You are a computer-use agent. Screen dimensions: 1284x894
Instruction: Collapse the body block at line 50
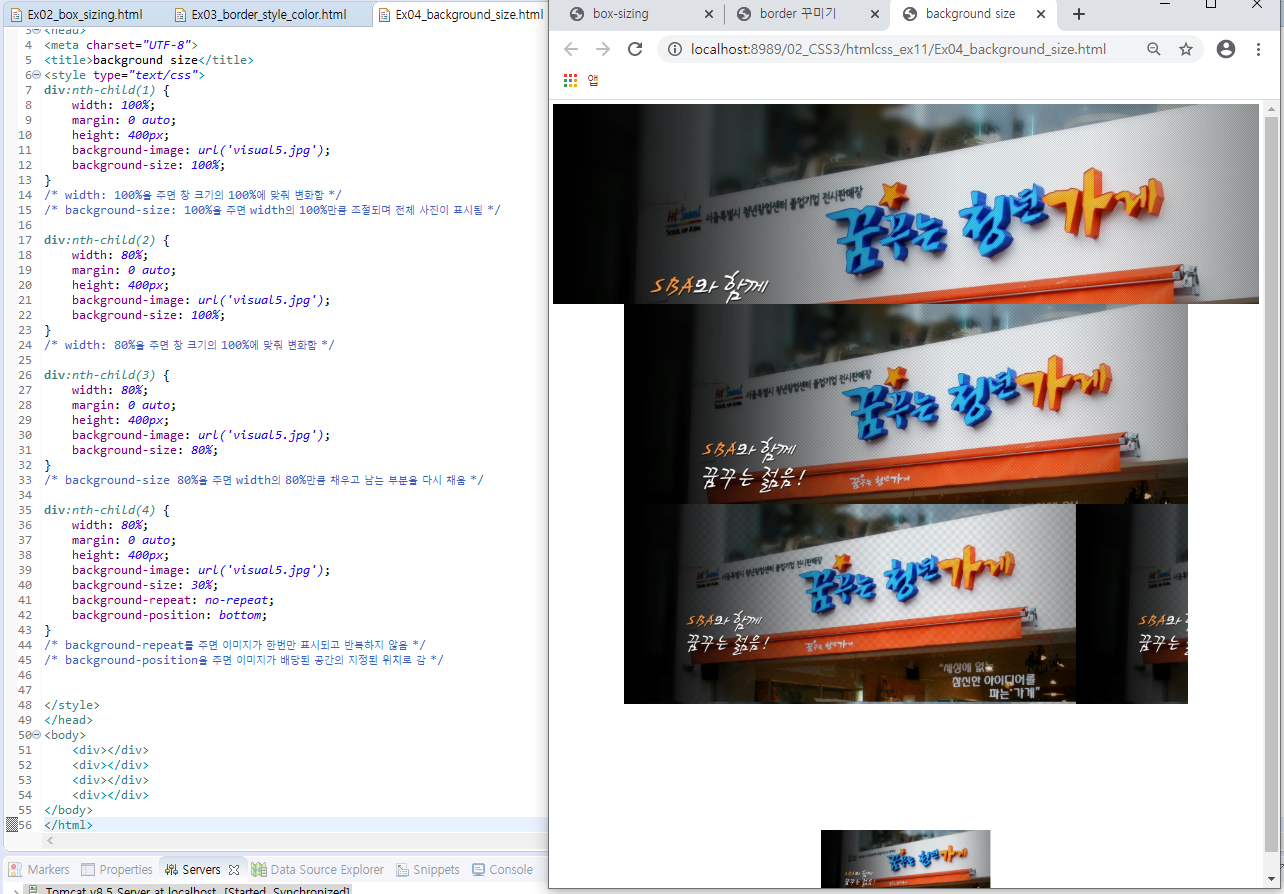coord(36,735)
